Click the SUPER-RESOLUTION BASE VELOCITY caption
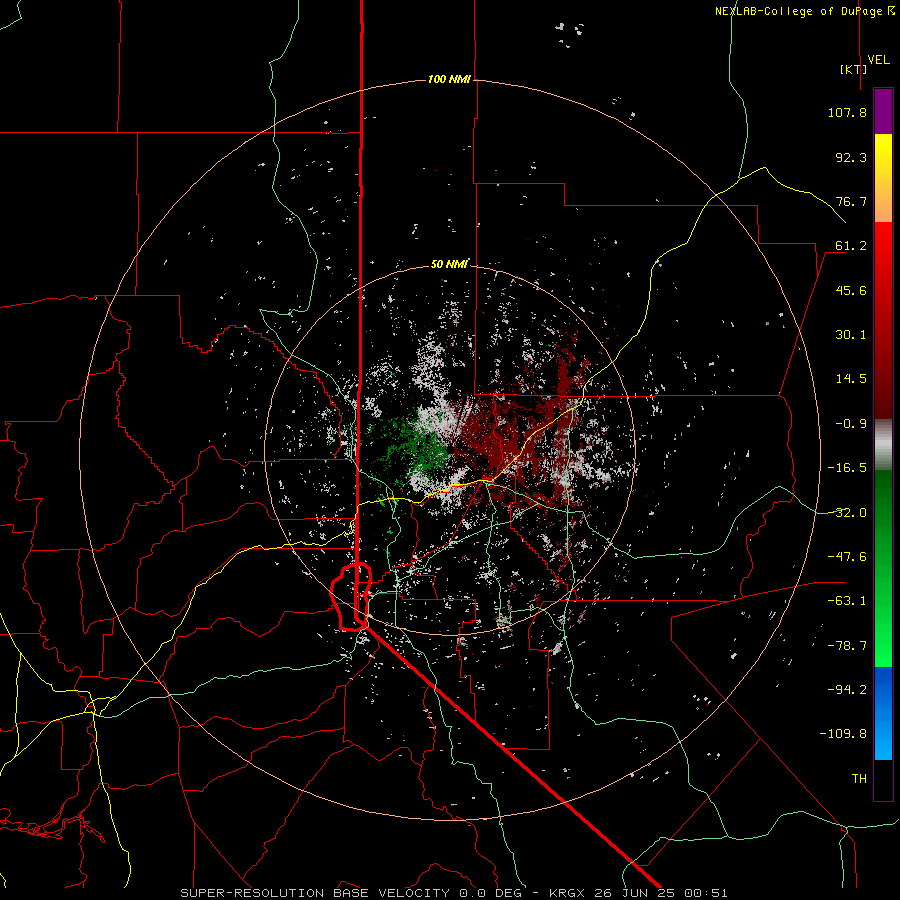Viewport: 900px width, 900px height. point(315,893)
